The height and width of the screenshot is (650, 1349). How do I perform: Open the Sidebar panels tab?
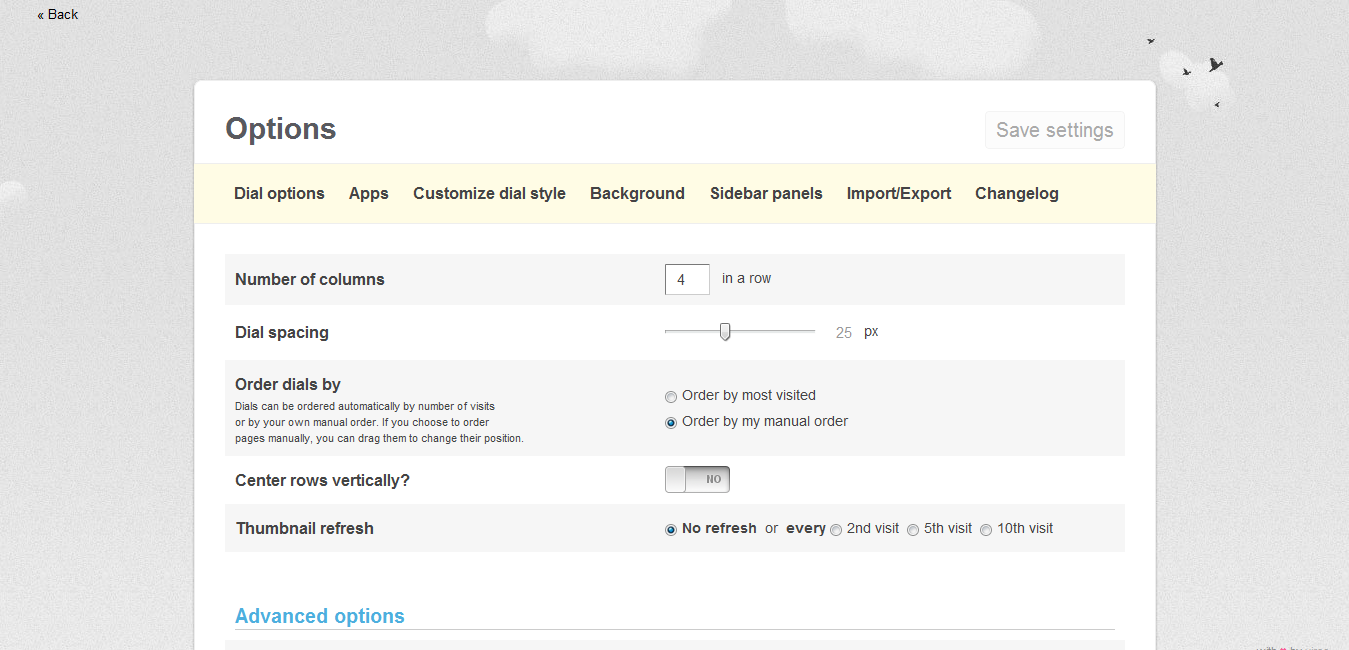coord(766,193)
